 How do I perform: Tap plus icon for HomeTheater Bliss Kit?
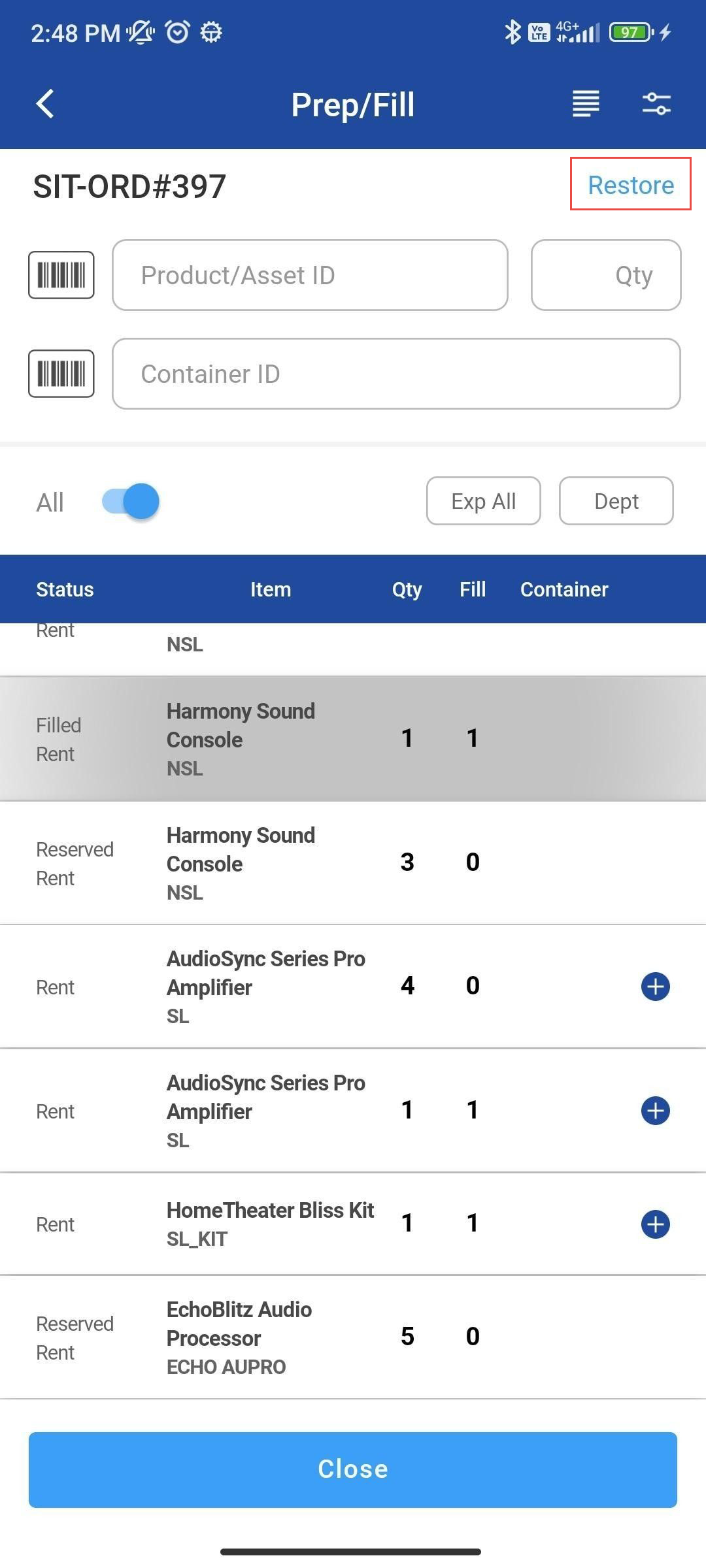655,1224
